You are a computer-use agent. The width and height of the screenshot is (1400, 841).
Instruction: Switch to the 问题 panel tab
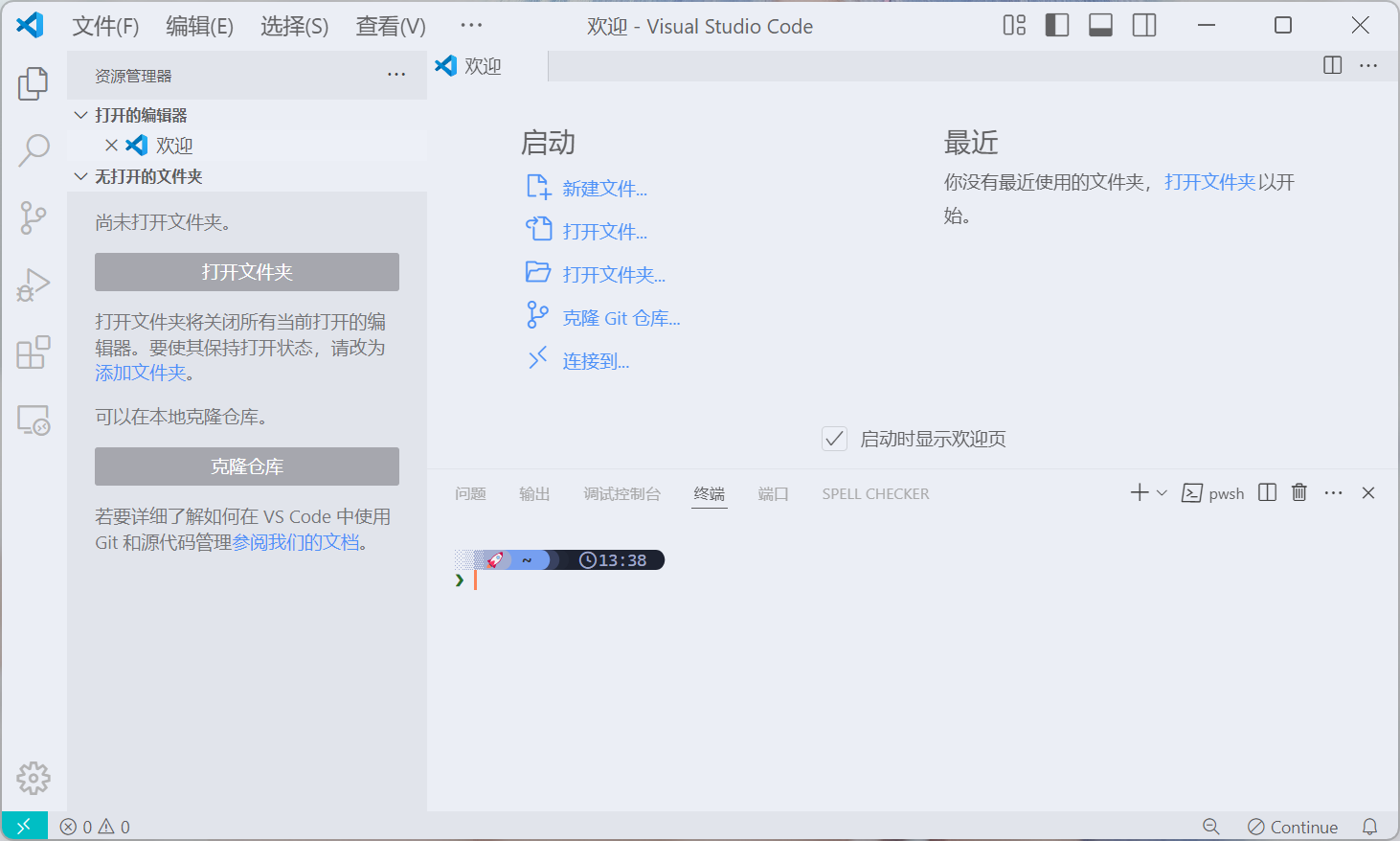(470, 493)
